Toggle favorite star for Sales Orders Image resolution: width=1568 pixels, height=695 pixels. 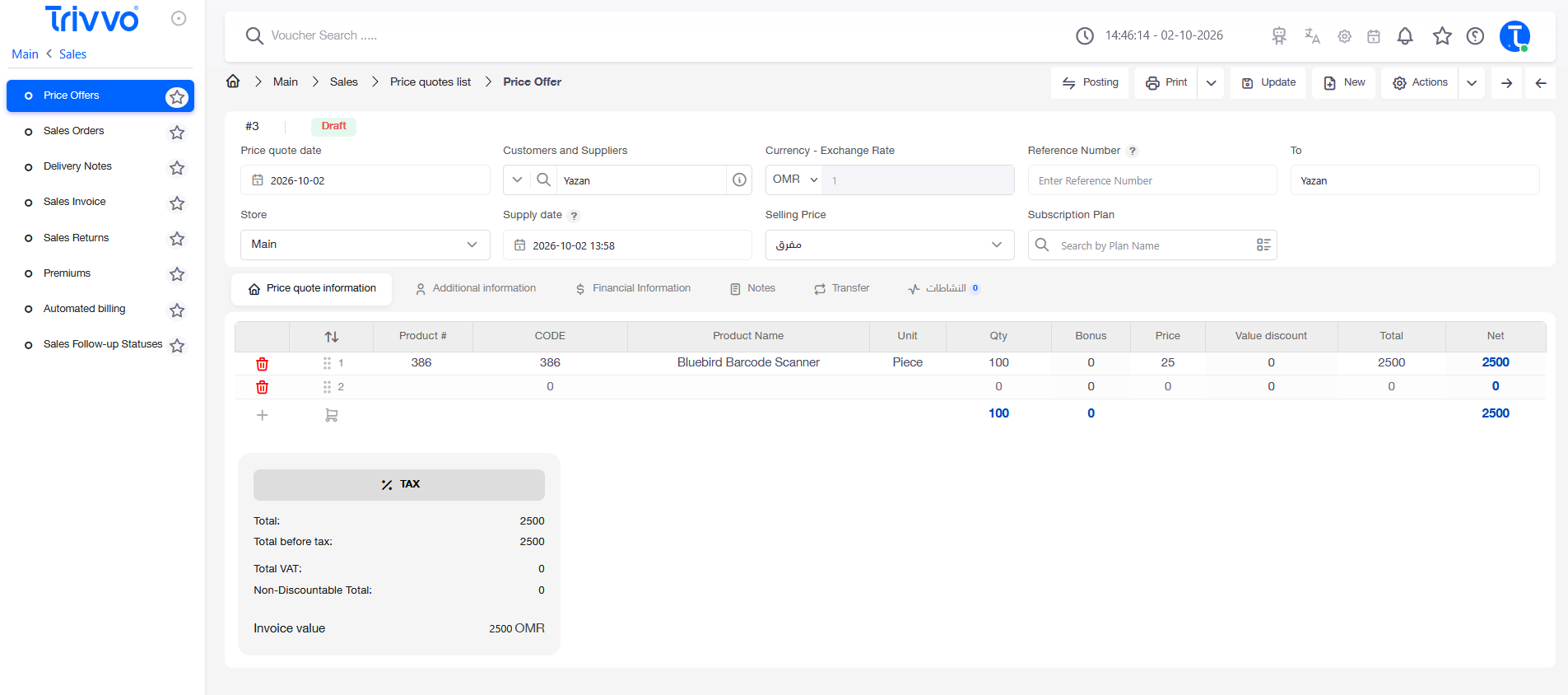(177, 133)
